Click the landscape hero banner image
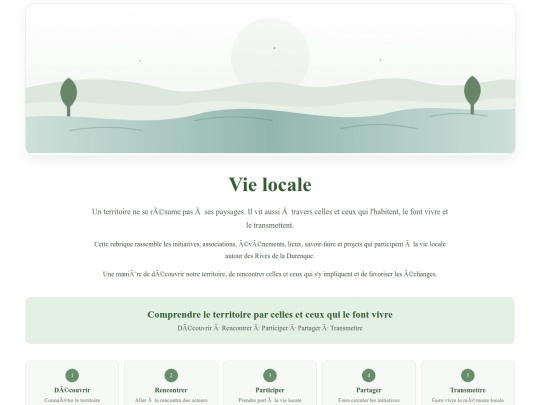This screenshot has width=540, height=405. [270, 79]
